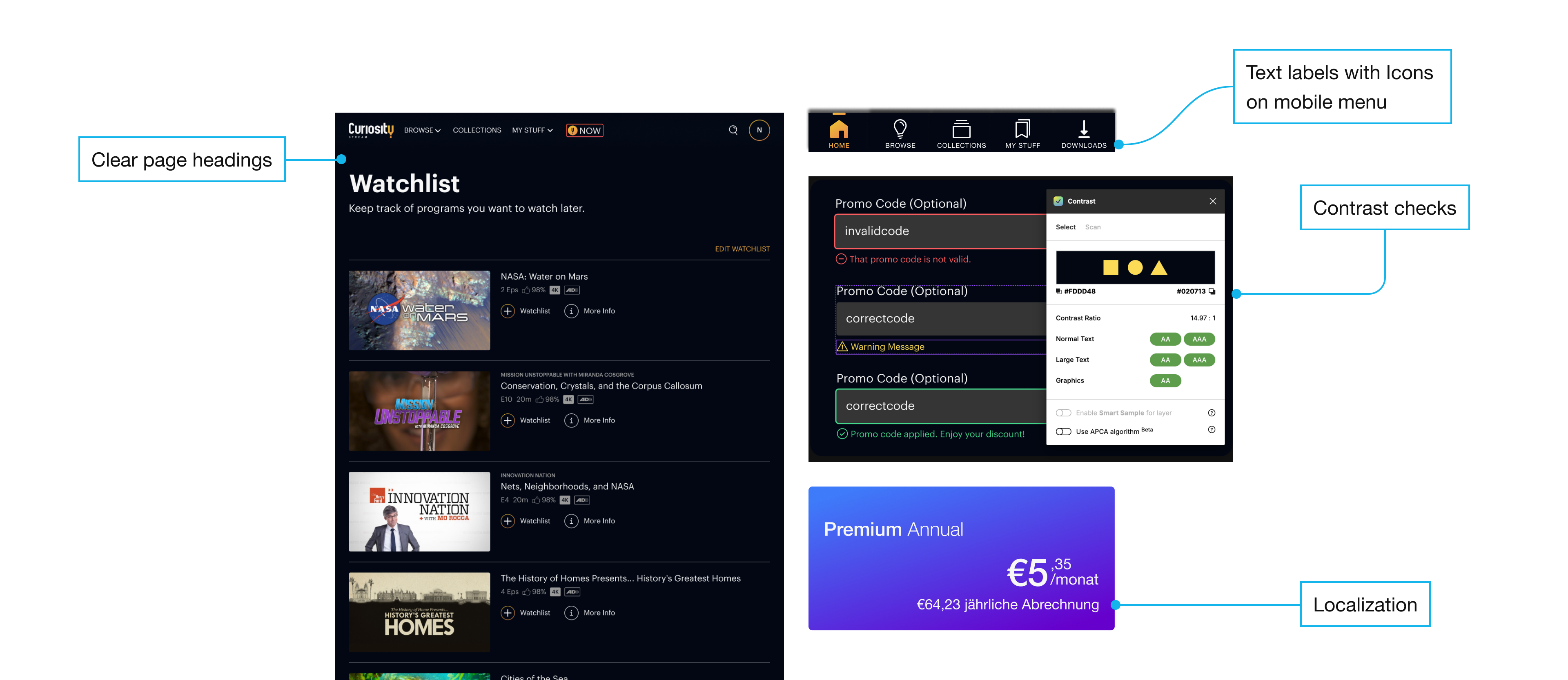Tap the Collections stack icon
The height and width of the screenshot is (680, 1568).
point(961,129)
